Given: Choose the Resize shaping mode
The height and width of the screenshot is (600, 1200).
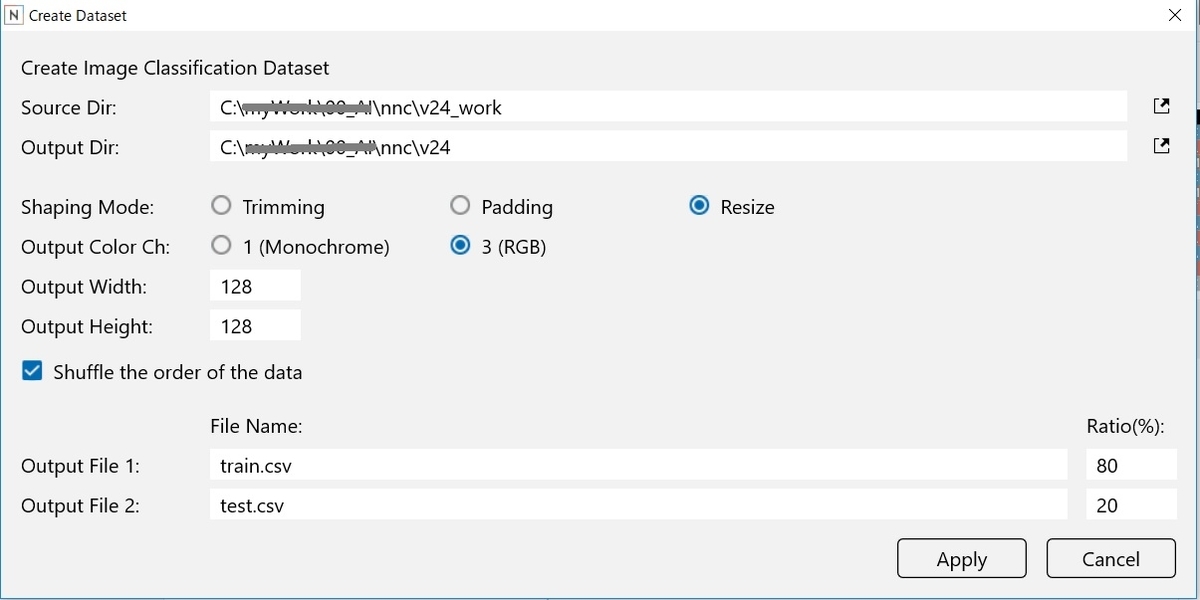Looking at the screenshot, I should point(700,206).
